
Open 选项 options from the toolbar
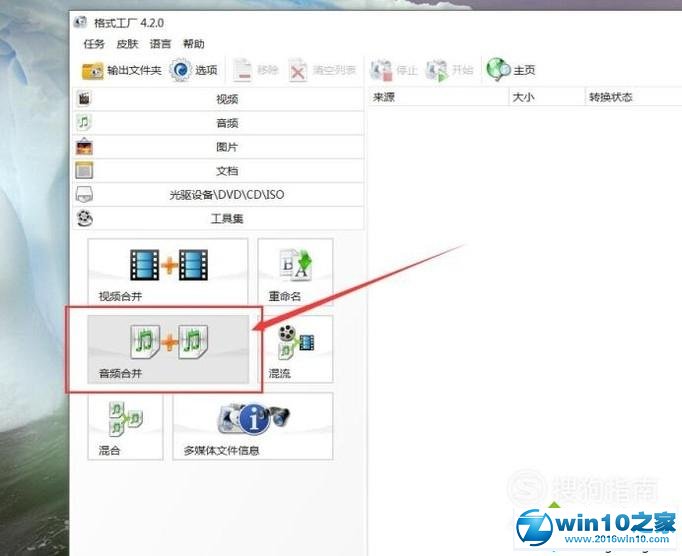click(x=194, y=70)
